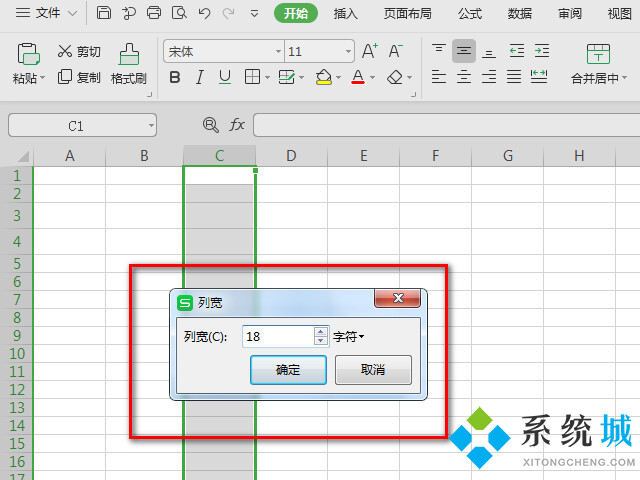Image resolution: width=640 pixels, height=480 pixels.
Task: Click the Paste clipboard icon
Action: (28, 53)
